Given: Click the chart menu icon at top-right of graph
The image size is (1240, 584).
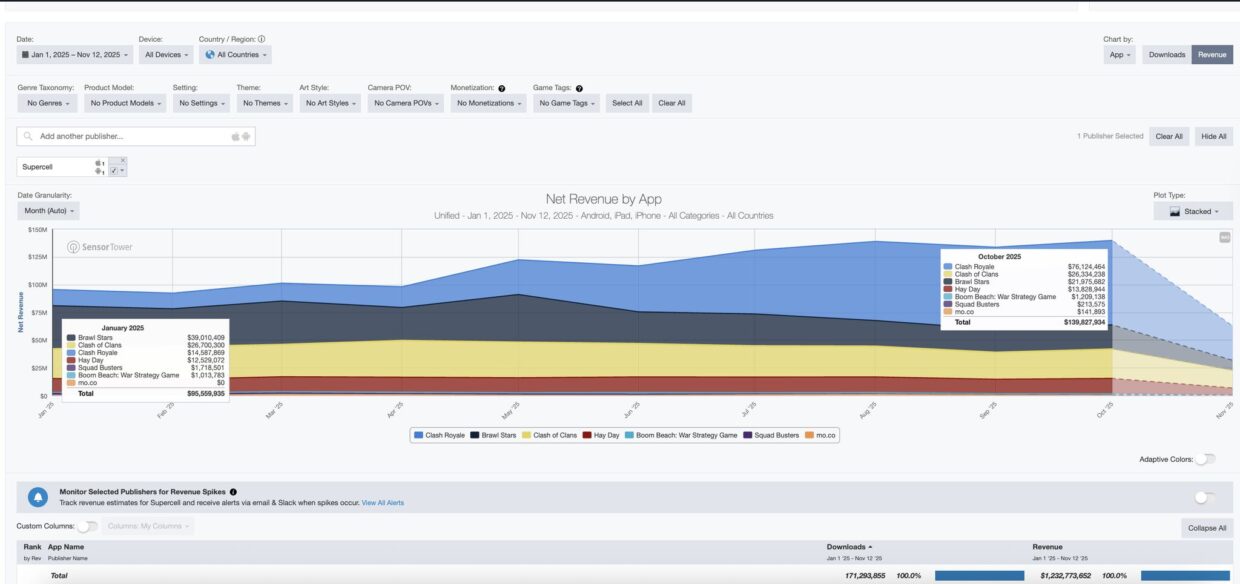Looking at the screenshot, I should 1224,237.
